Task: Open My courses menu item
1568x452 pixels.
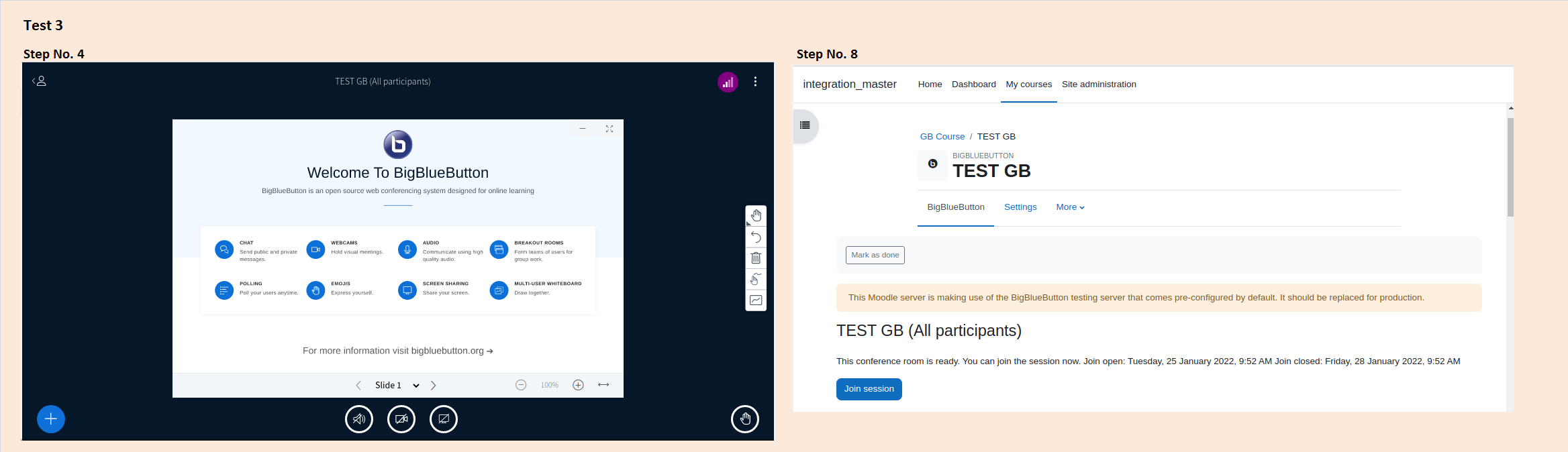Action: (1028, 84)
